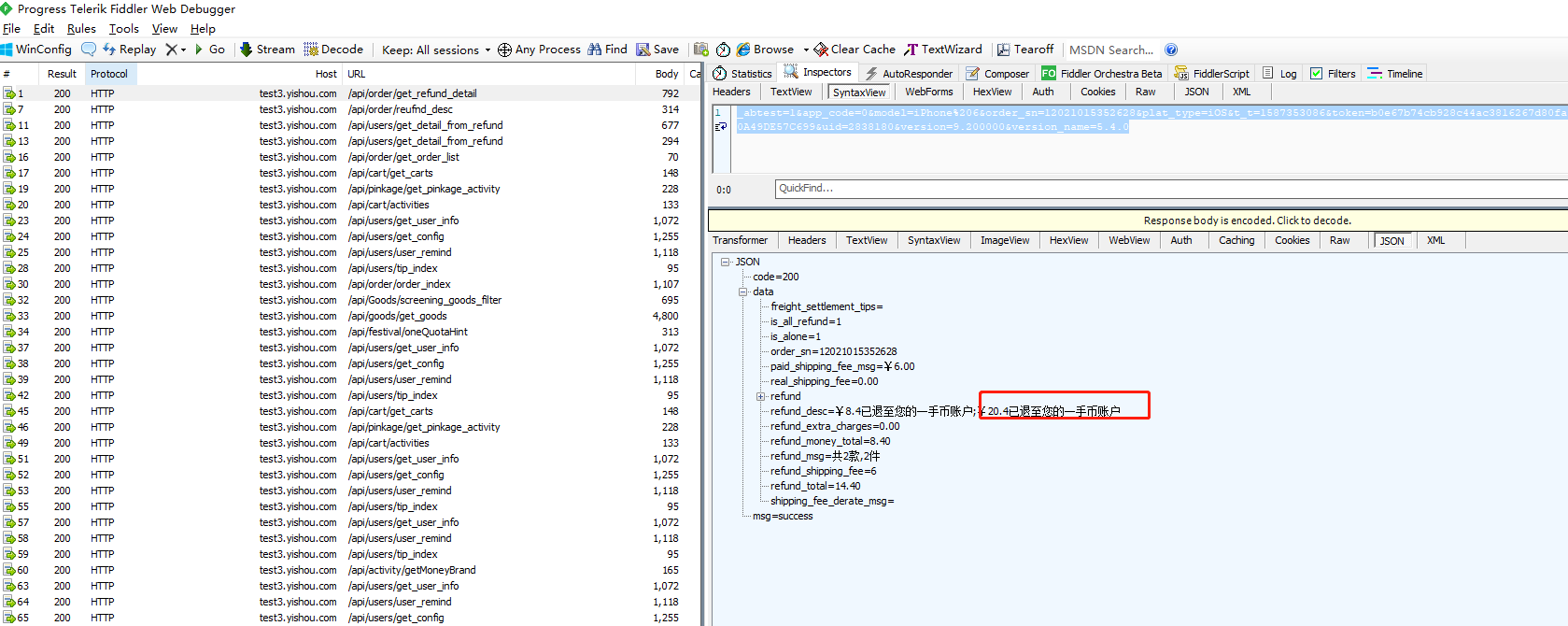Open Find sessions with the binoculars
Viewport: 1568px width, 626px height.
(607, 50)
